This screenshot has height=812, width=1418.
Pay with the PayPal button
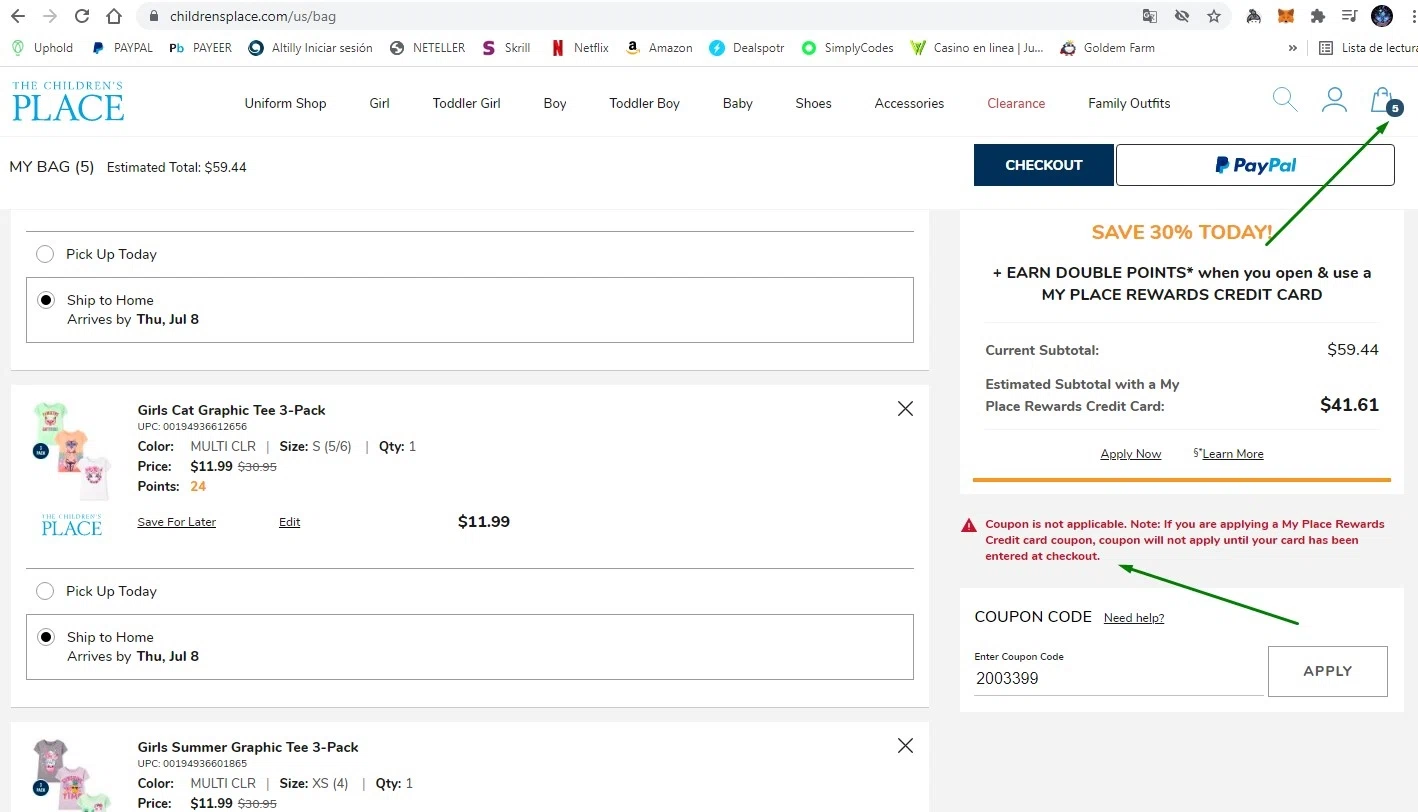pyautogui.click(x=1255, y=165)
